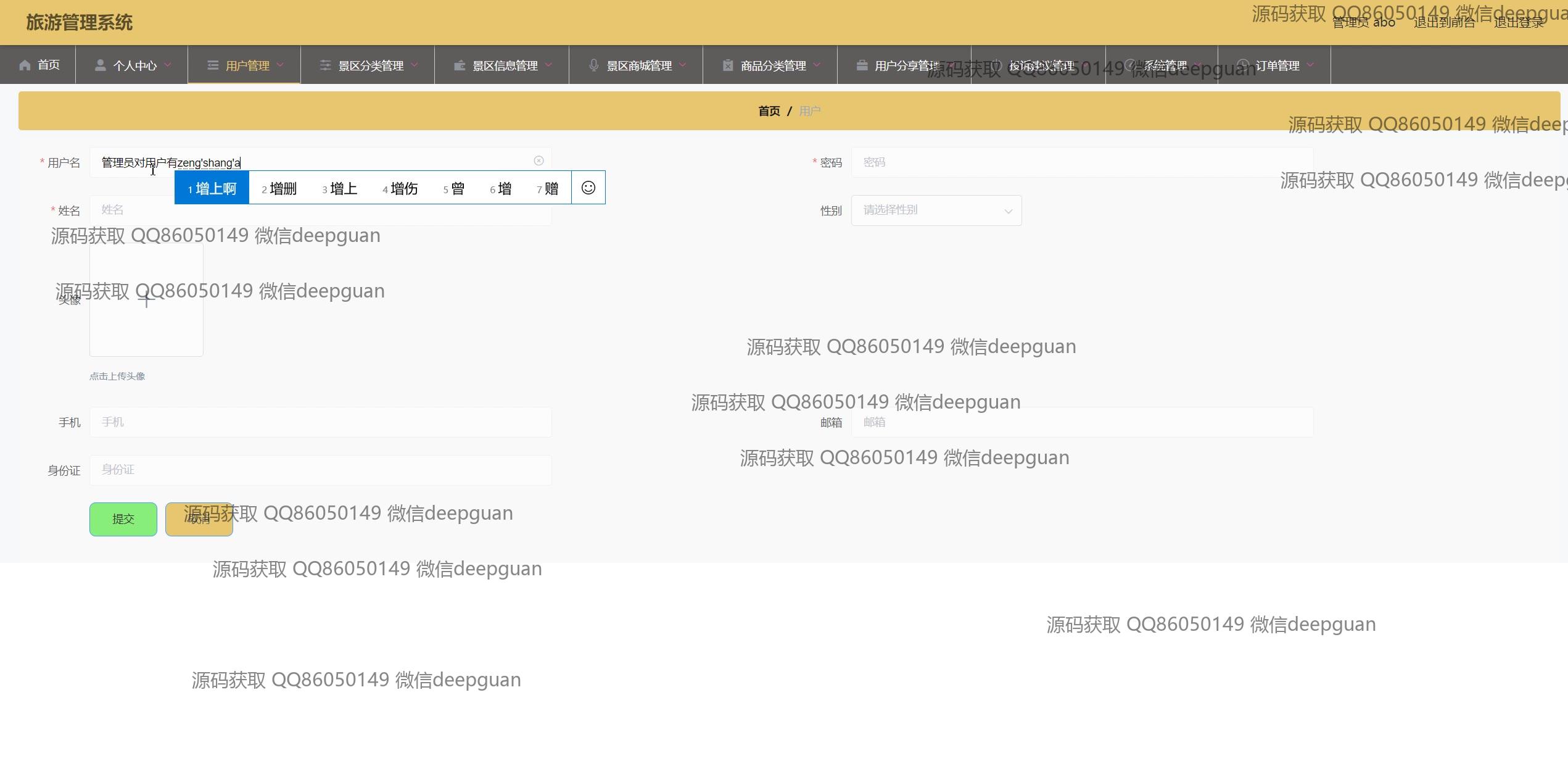The width and height of the screenshot is (1568, 774).
Task: Open the IME emoji smiley panel
Action: point(588,188)
